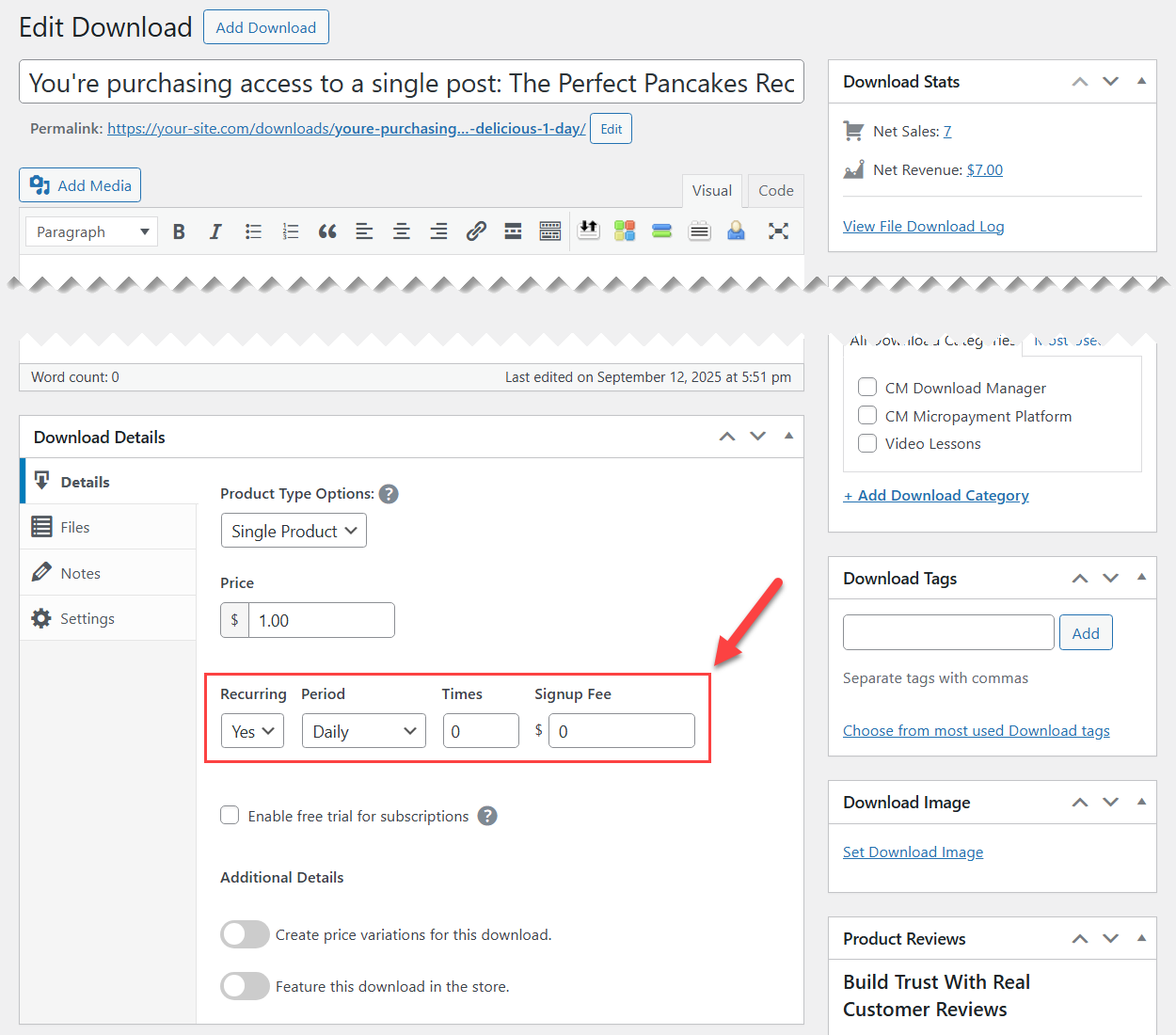Insert a Read More tag
This screenshot has height=1035, width=1176.
pyautogui.click(x=512, y=231)
